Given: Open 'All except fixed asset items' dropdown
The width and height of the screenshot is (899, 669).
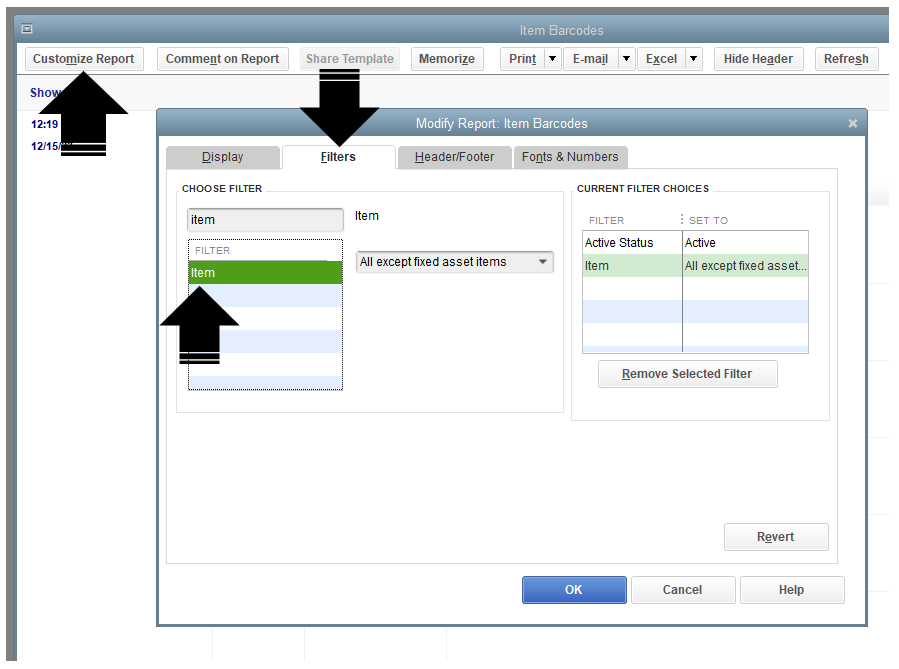Looking at the screenshot, I should (x=455, y=262).
